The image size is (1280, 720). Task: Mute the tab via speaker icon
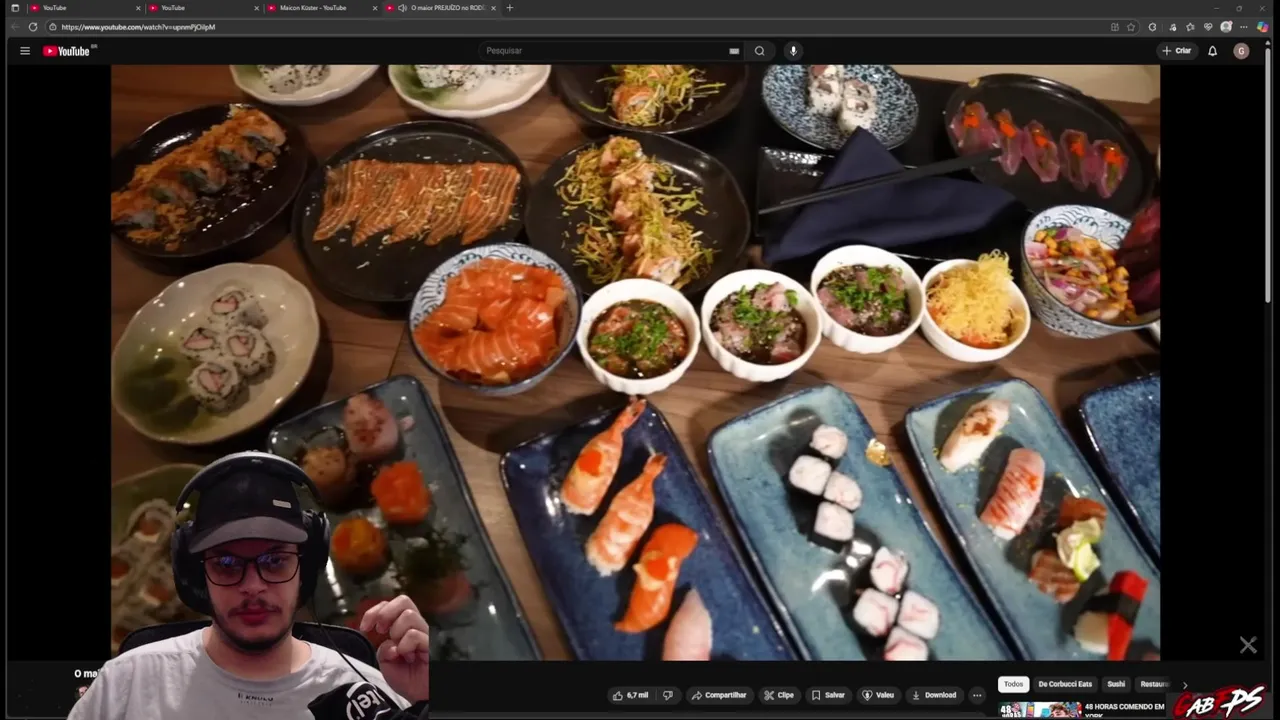pyautogui.click(x=402, y=8)
